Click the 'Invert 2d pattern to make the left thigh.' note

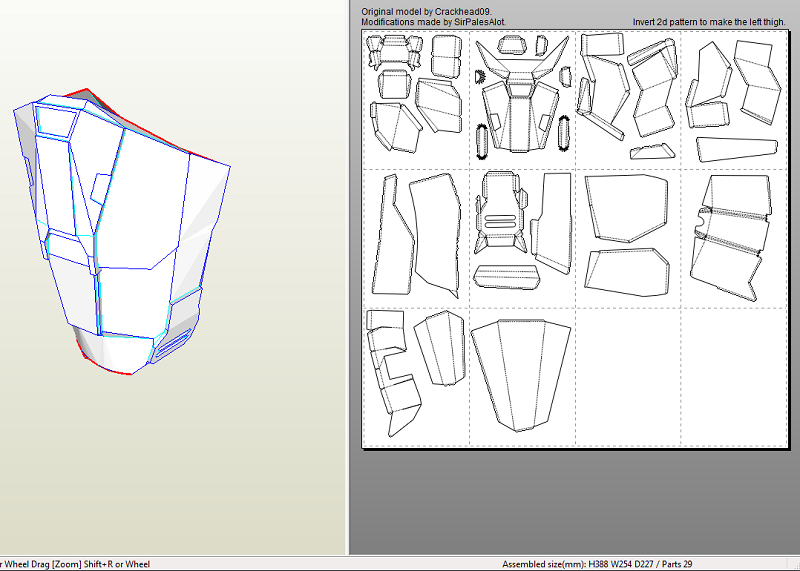pyautogui.click(x=709, y=22)
